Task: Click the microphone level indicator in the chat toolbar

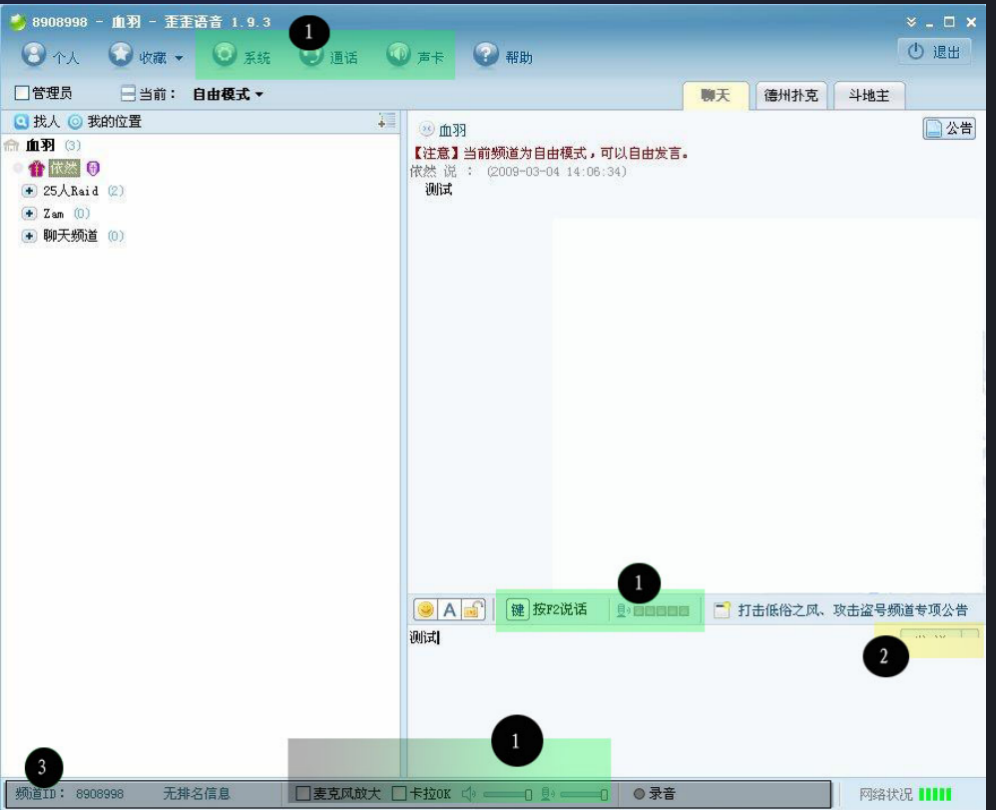Action: click(653, 611)
